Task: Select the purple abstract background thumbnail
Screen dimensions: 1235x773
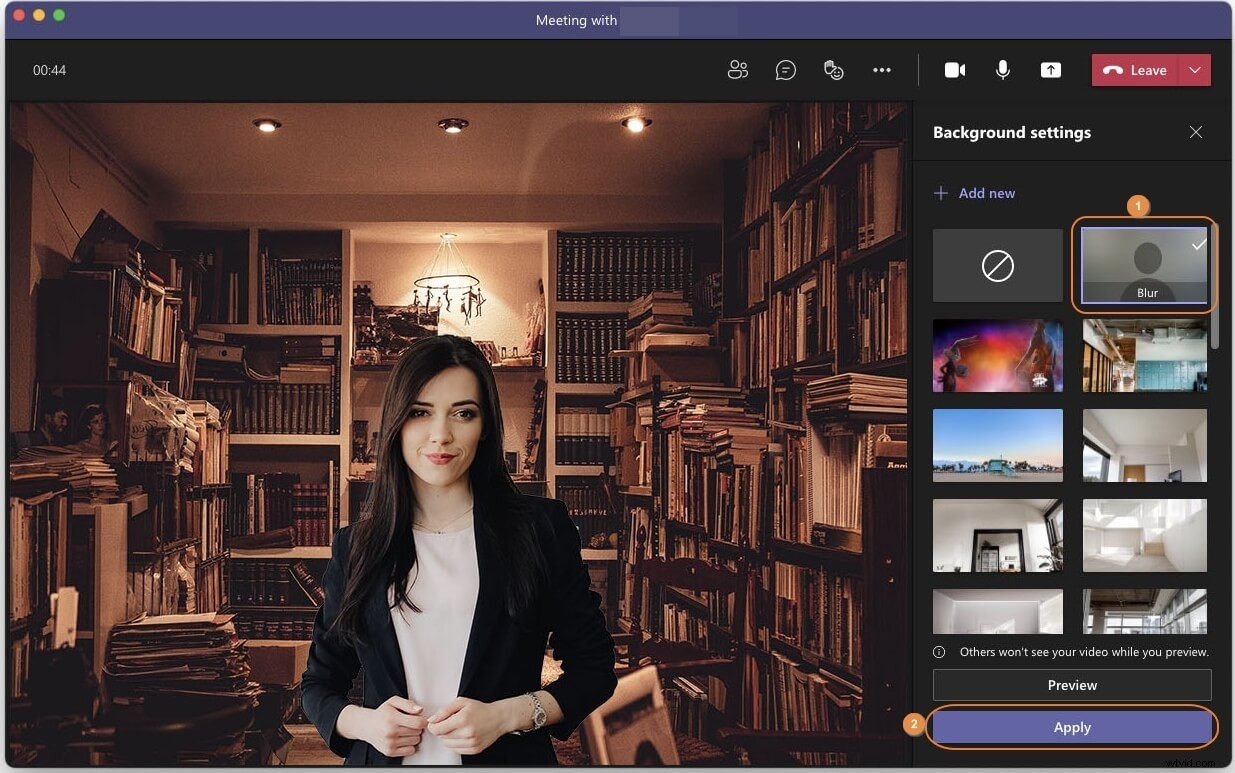Action: pos(997,355)
